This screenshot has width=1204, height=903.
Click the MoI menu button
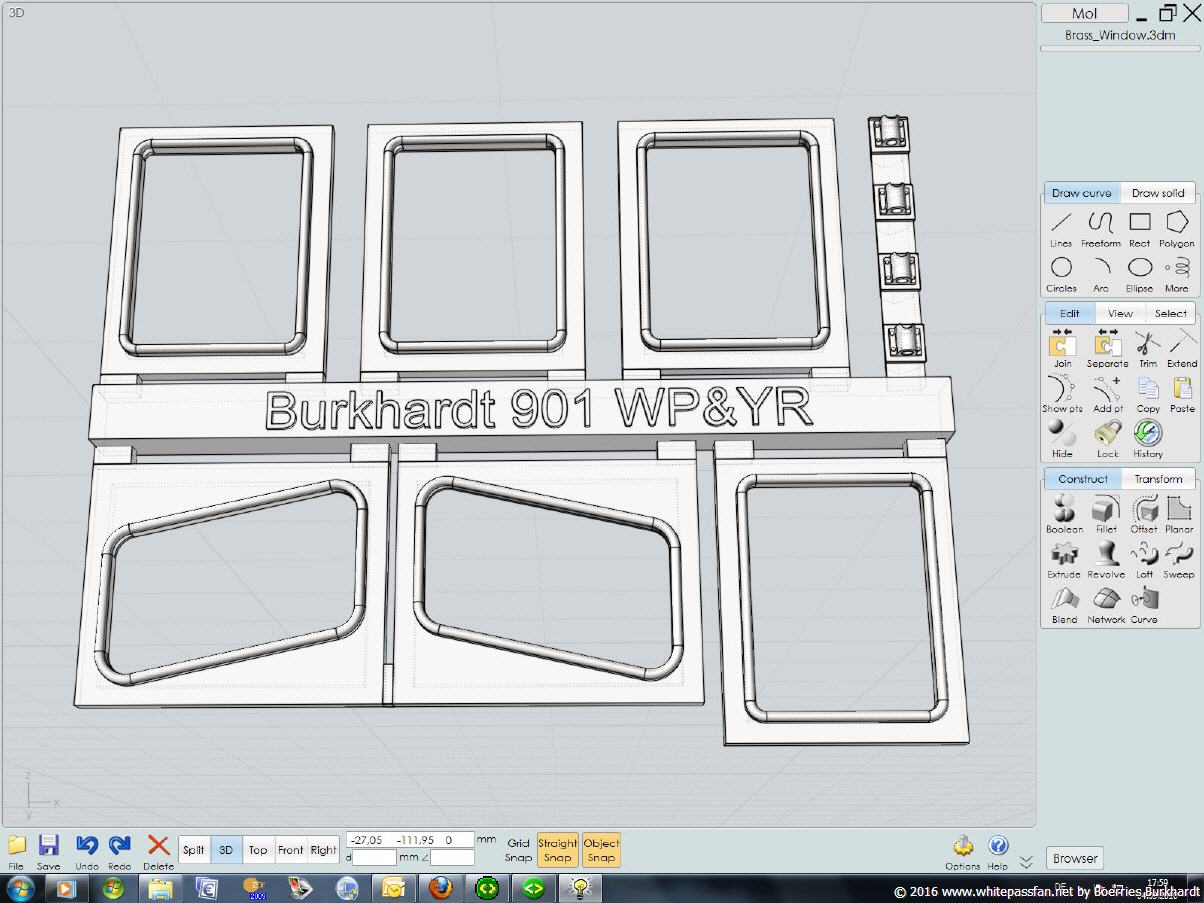(x=1085, y=13)
